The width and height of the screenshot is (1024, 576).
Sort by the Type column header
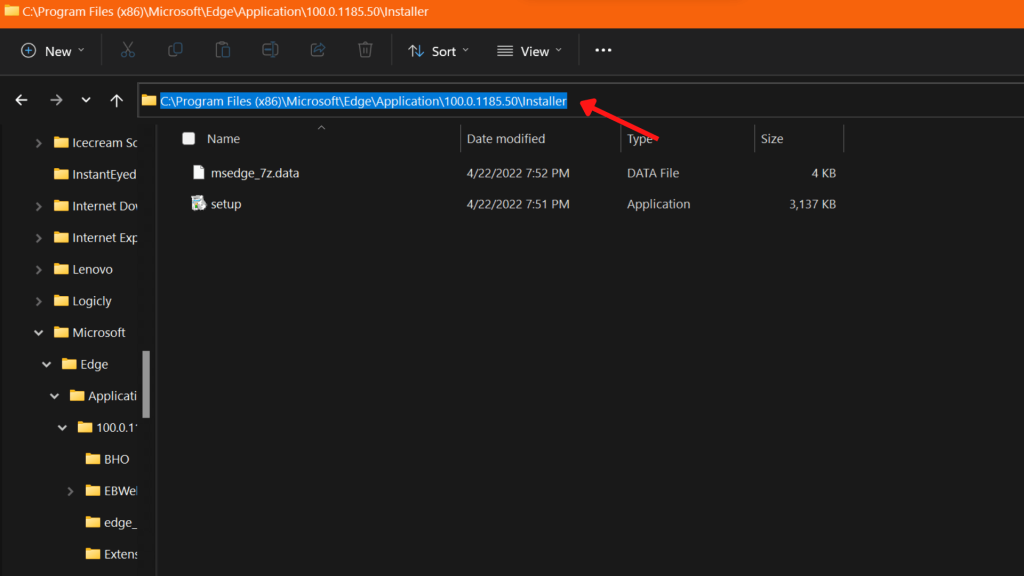pyautogui.click(x=639, y=138)
